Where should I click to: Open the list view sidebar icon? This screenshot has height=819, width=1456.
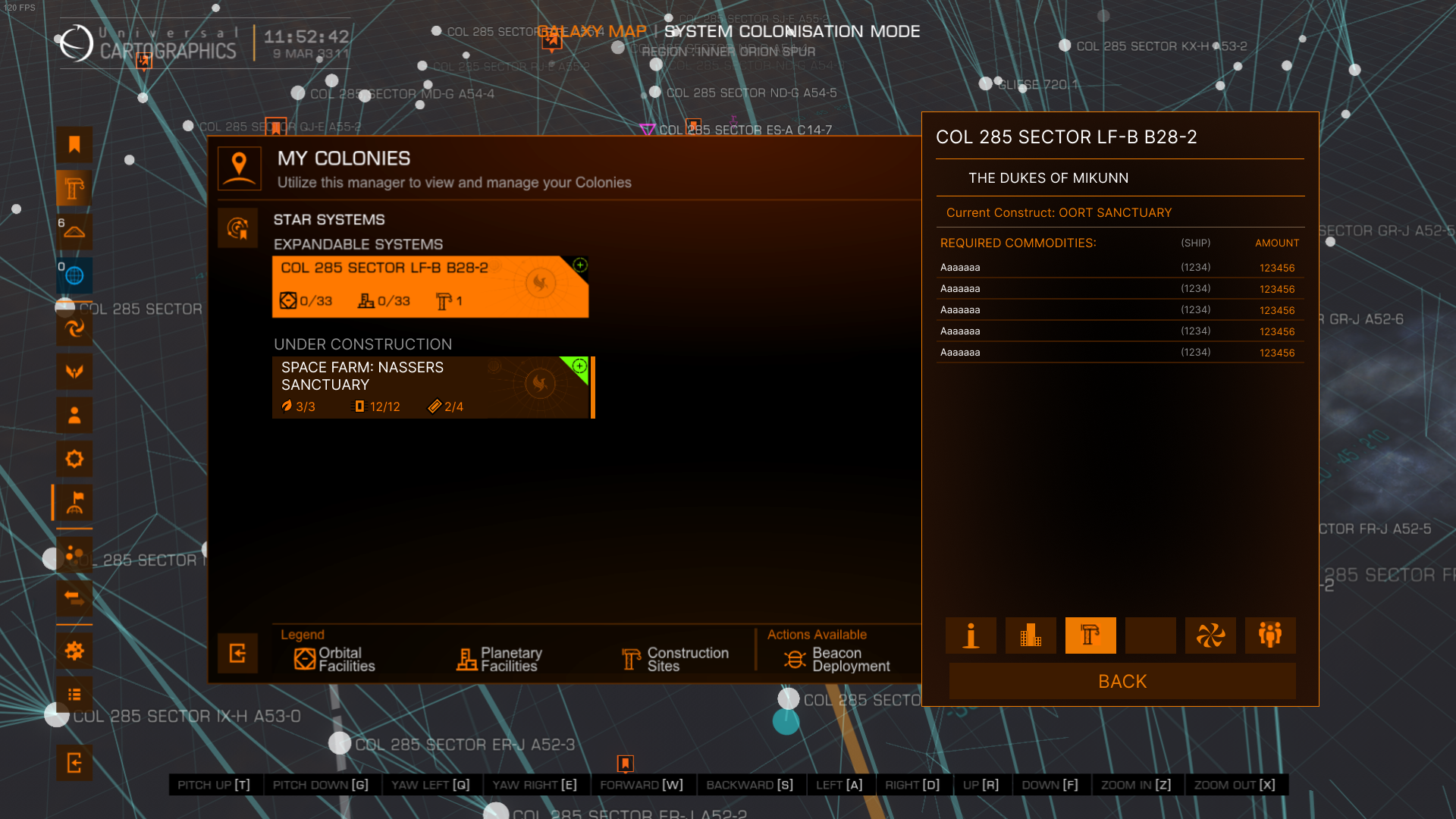coord(74,694)
